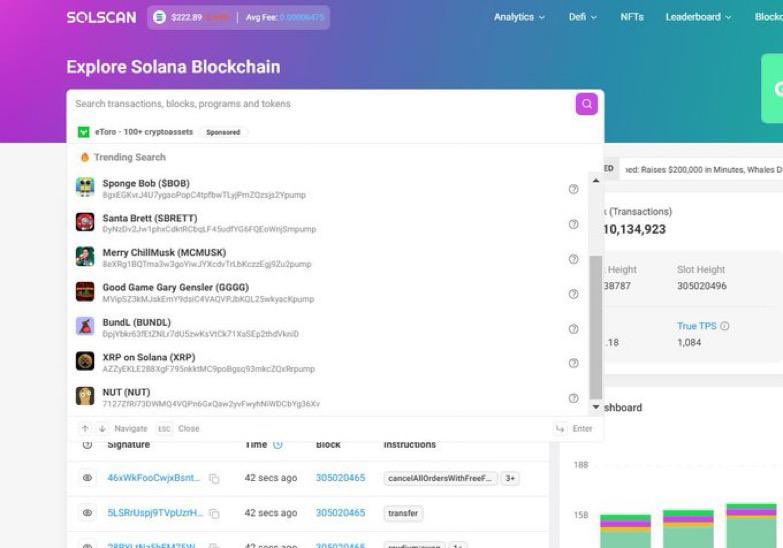Click the cancelAllOrdersWithFreeF instruction tag
Screen dimensions: 783x548
coord(440,478)
